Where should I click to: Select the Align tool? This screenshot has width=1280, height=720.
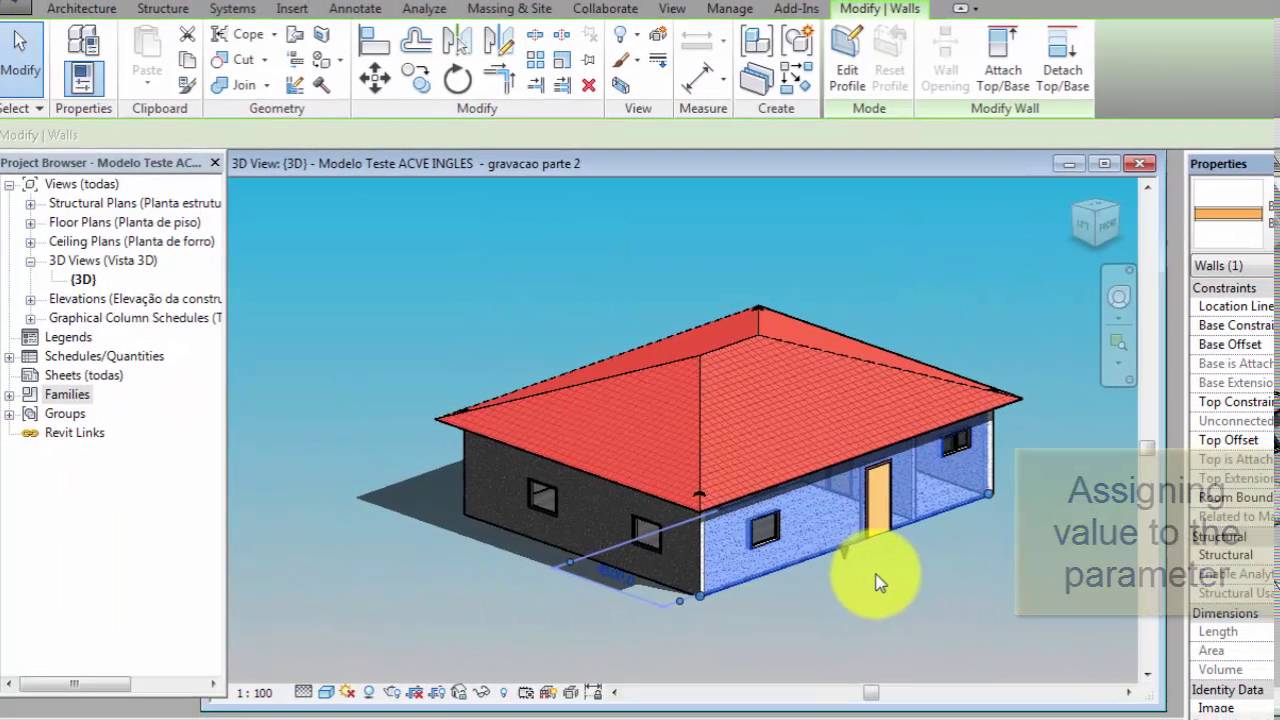click(x=374, y=40)
